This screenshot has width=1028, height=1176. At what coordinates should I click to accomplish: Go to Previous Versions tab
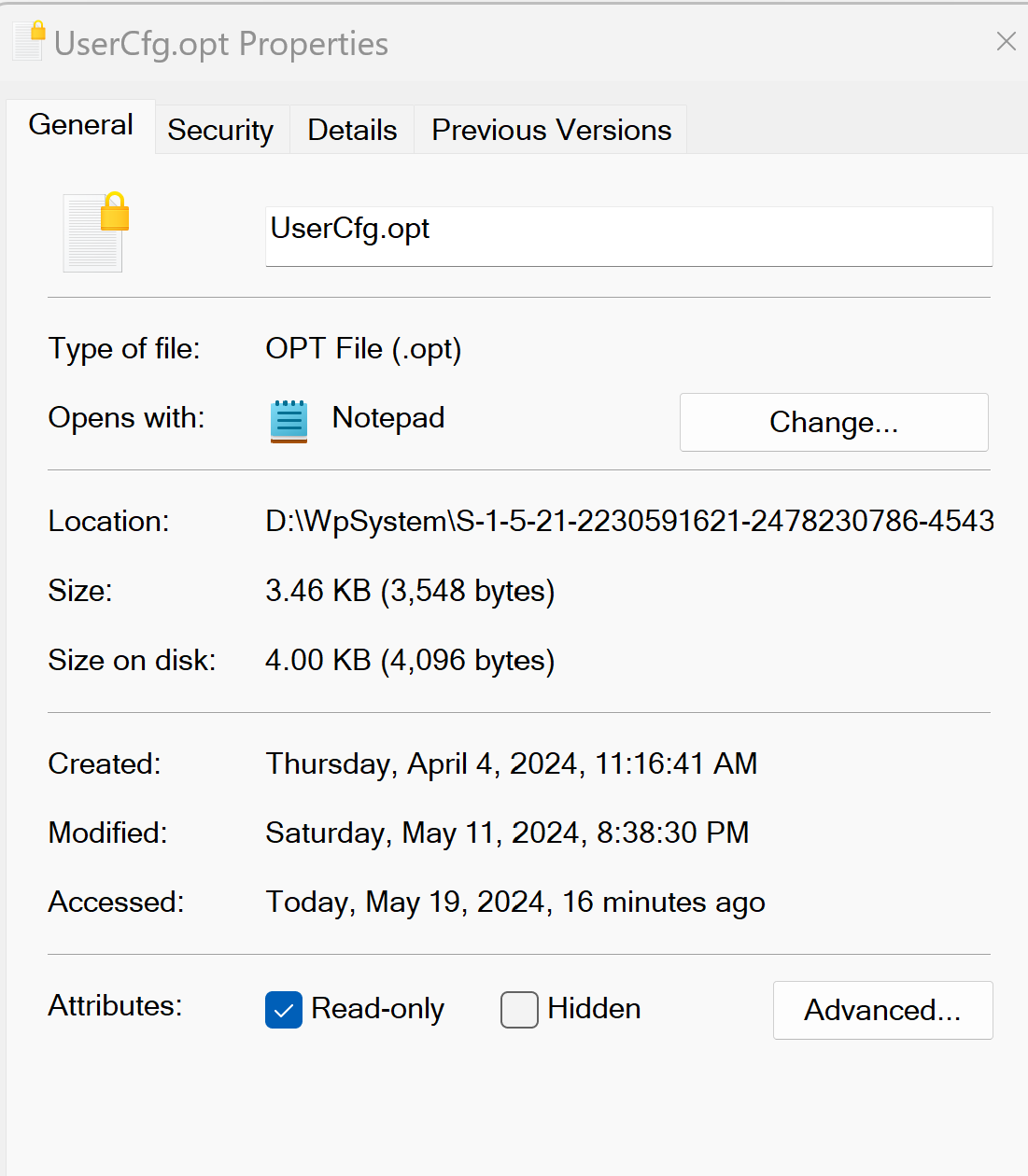pos(551,130)
